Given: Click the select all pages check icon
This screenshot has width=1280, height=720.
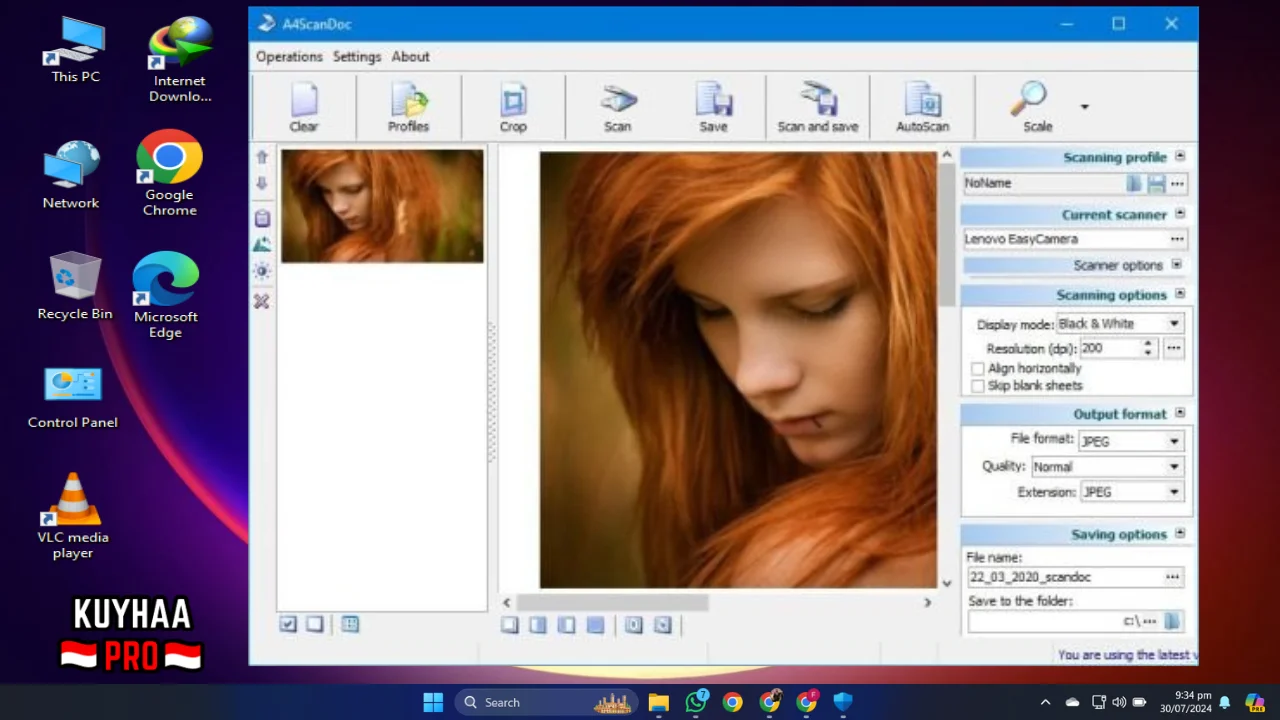Looking at the screenshot, I should 288,624.
